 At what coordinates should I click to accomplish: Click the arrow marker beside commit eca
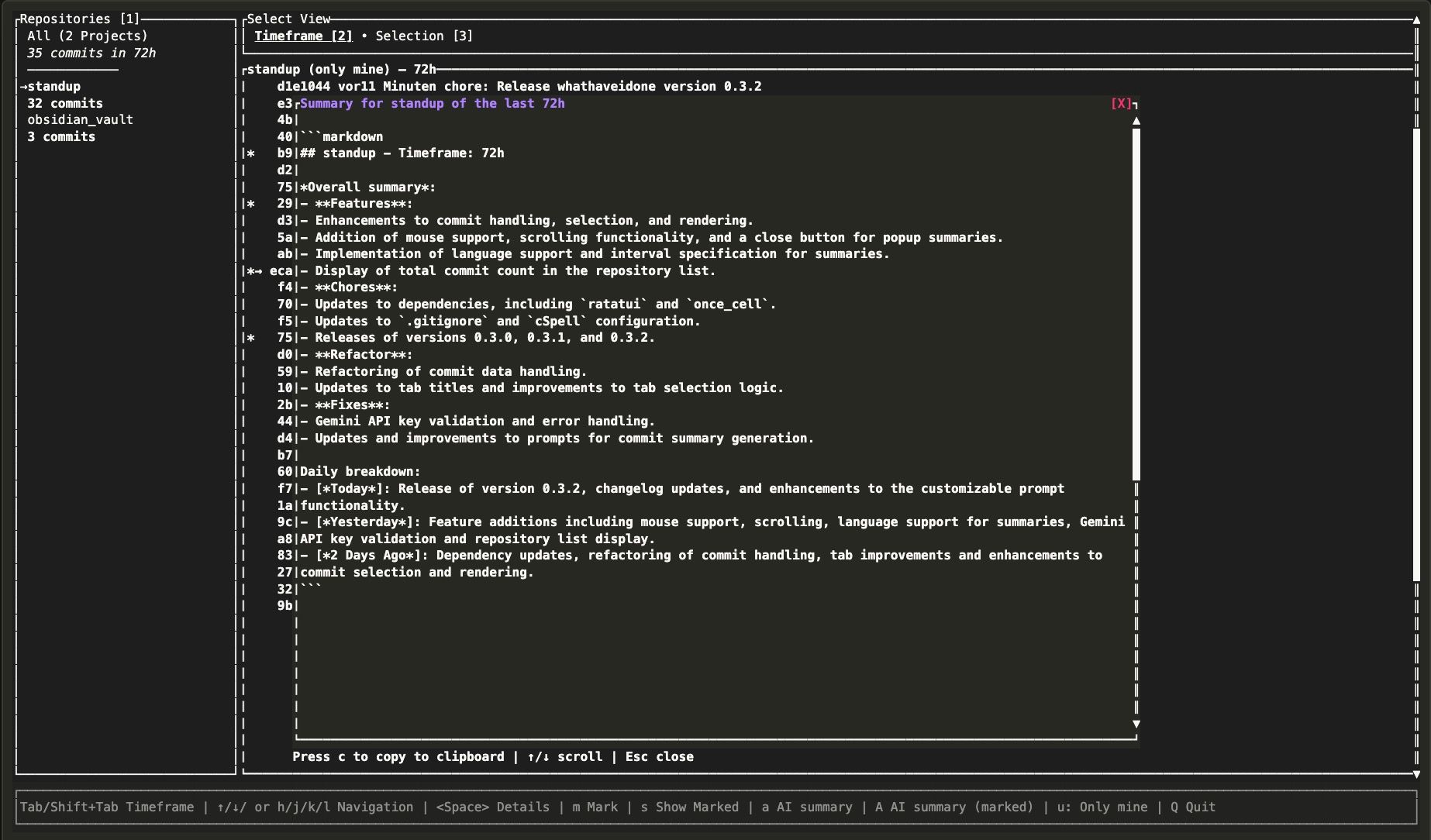click(x=257, y=270)
